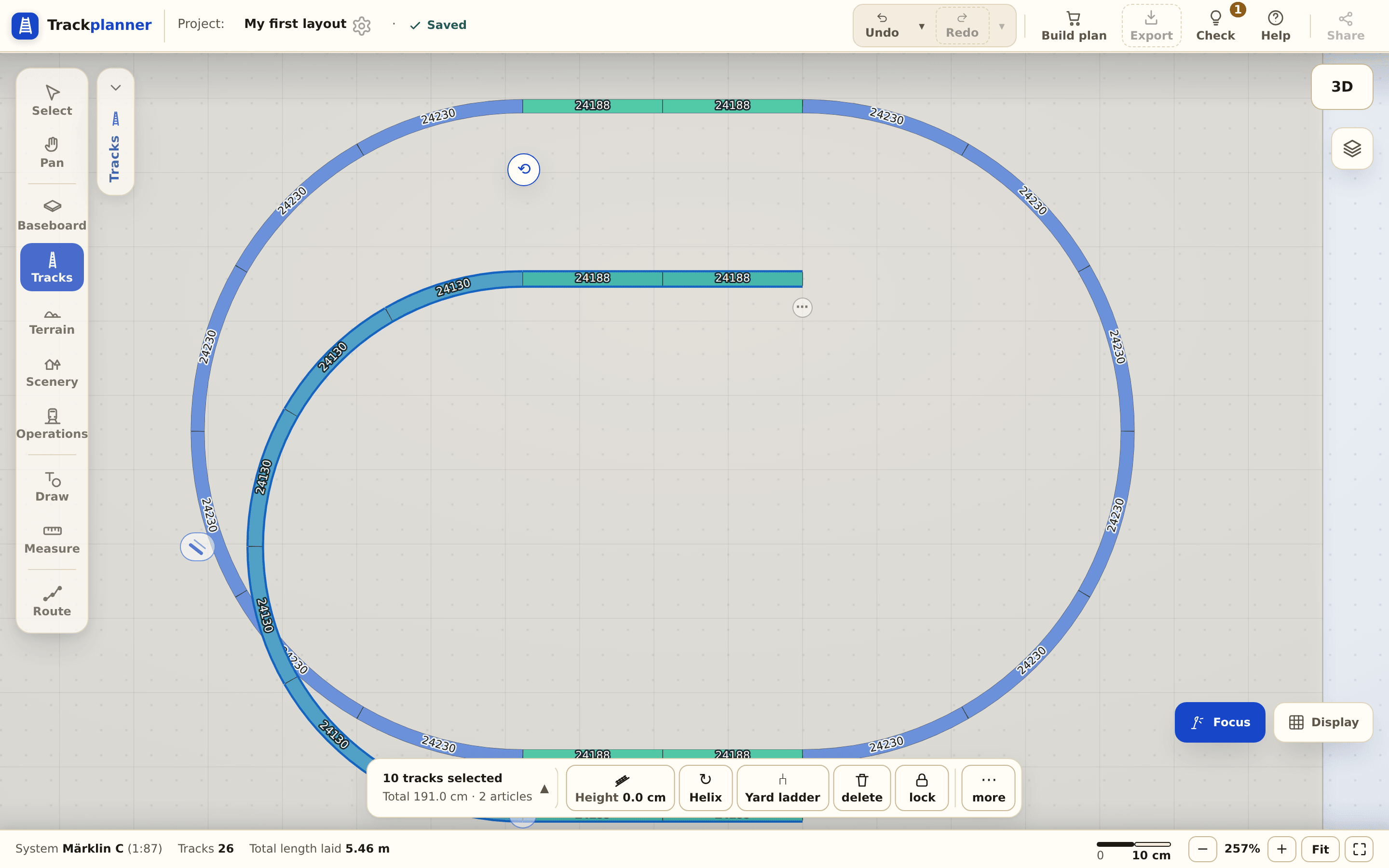Open the vertical Tracks panel tab
The height and width of the screenshot is (868, 1389).
116,147
